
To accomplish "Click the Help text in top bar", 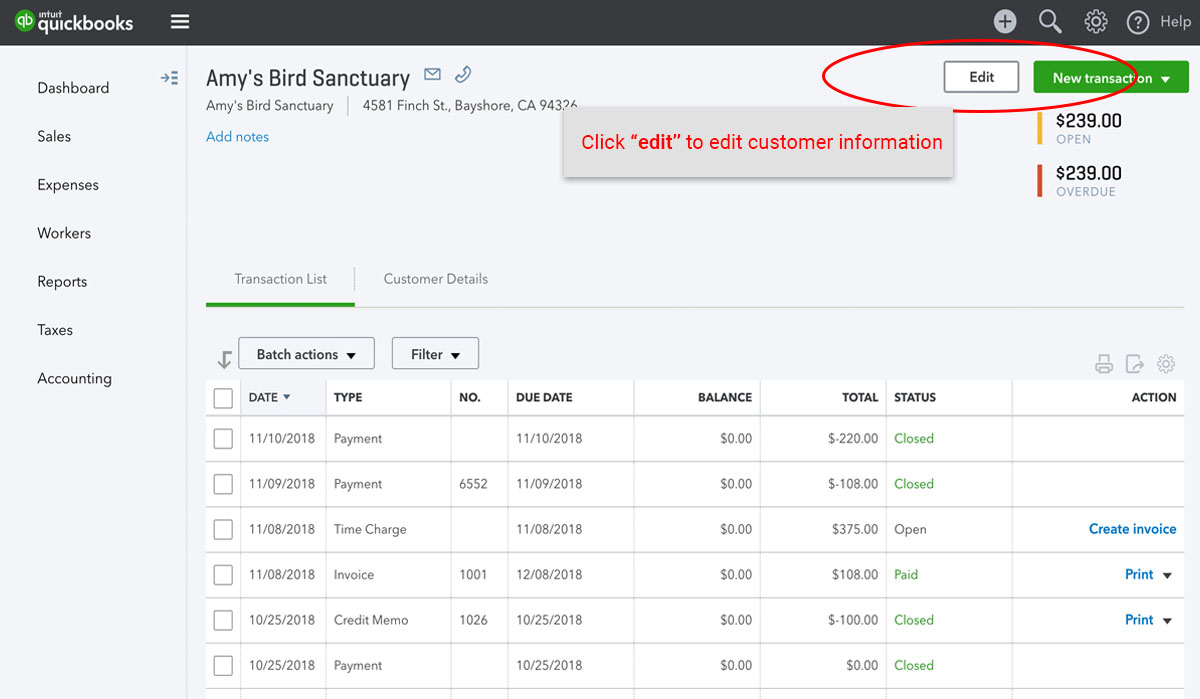I will pos(1175,22).
